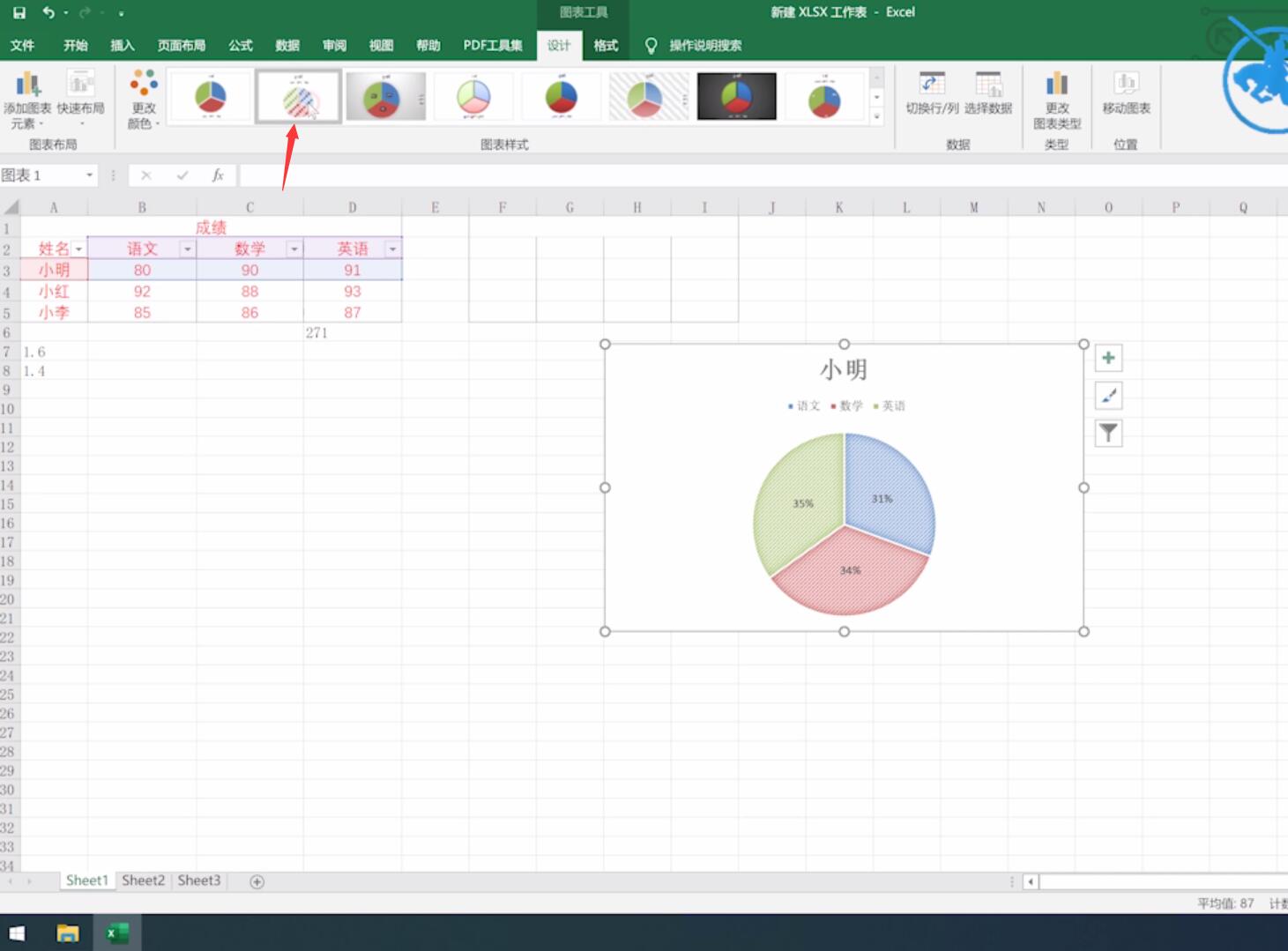
Task: Switch to the 公式 ribbon tab
Action: click(x=240, y=45)
